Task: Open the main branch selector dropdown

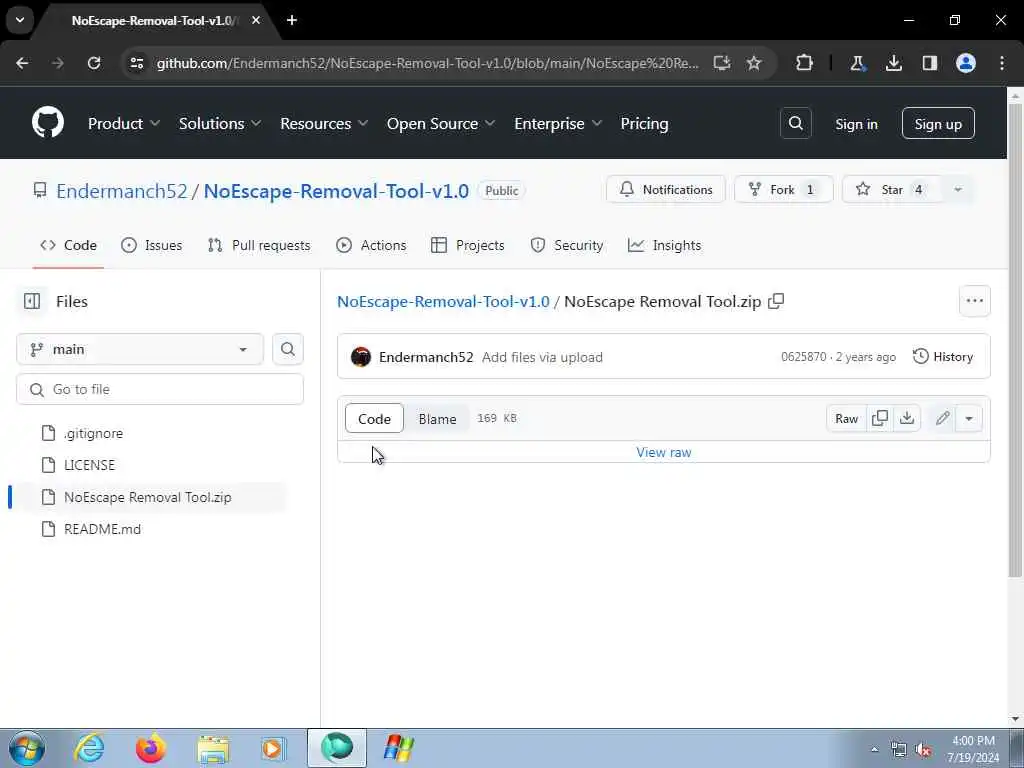Action: pos(140,349)
